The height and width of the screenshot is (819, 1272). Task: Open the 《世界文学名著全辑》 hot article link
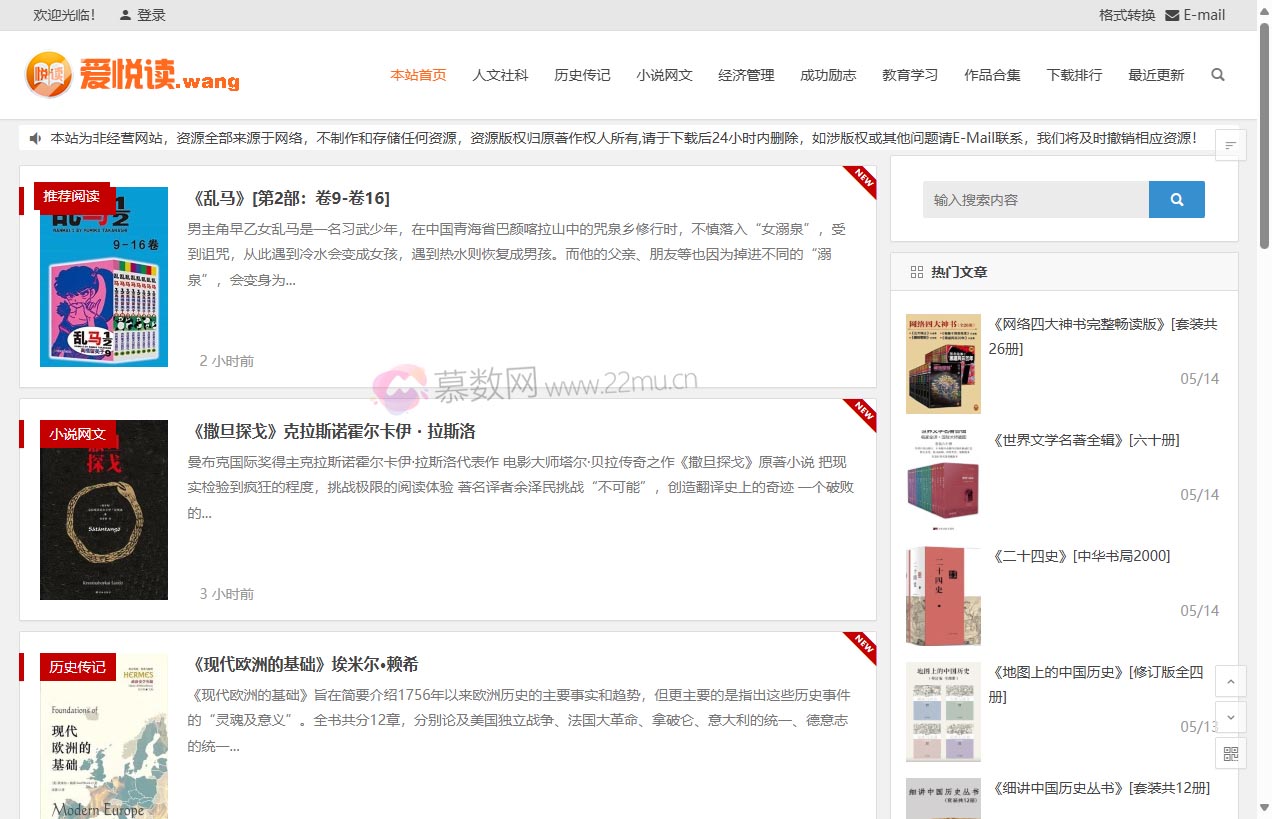[1087, 439]
